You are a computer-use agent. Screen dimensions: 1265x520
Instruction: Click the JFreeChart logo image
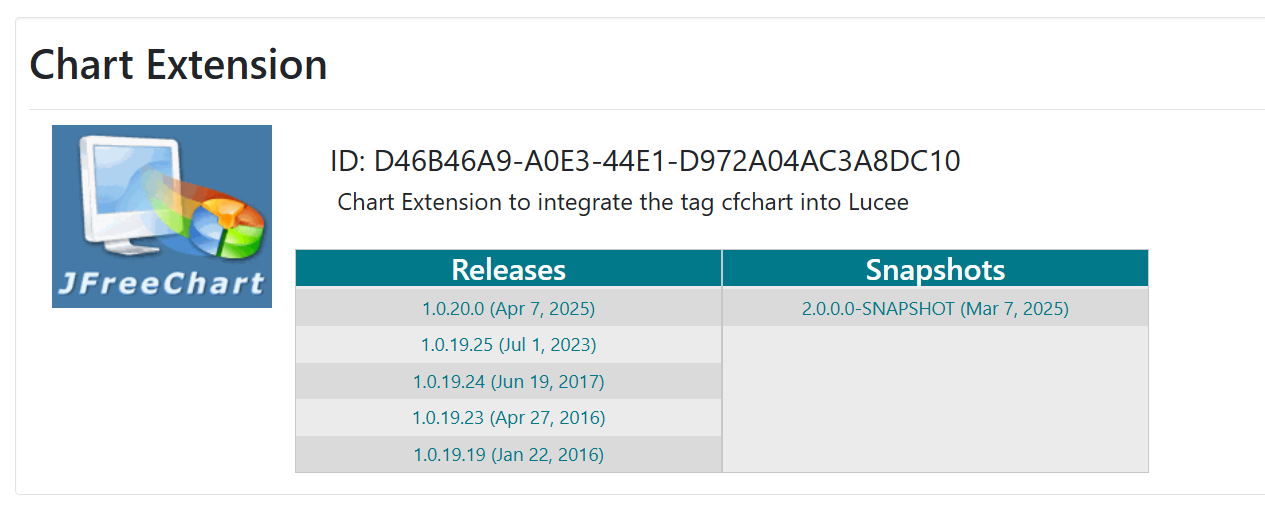point(162,216)
